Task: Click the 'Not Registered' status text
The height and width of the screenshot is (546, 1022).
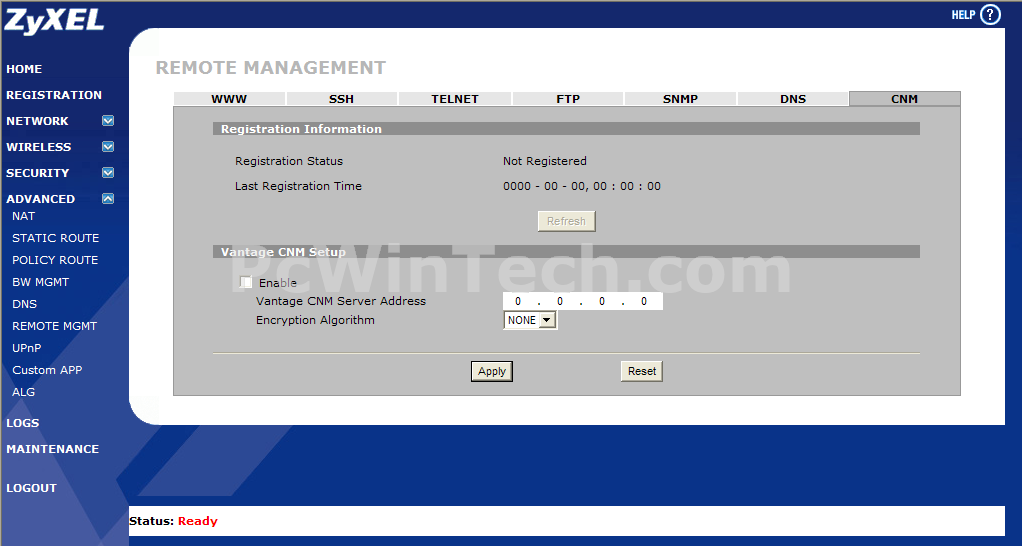Action: (x=545, y=161)
